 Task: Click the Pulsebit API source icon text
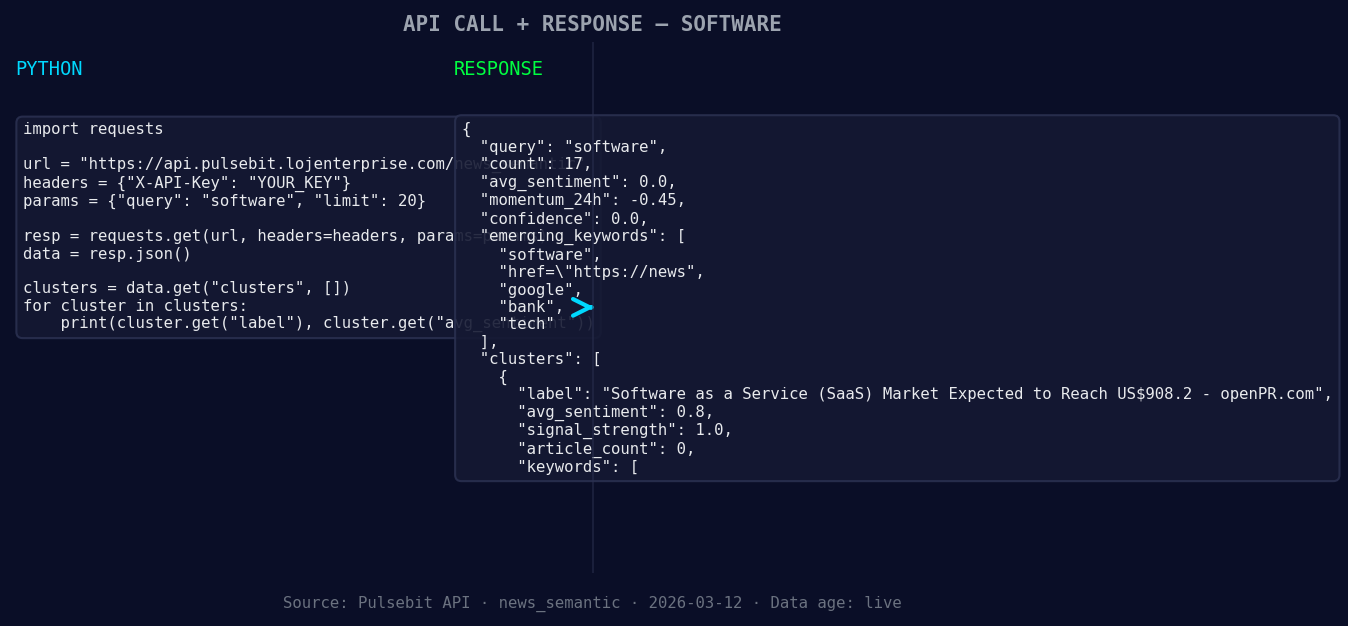pyautogui.click(x=377, y=602)
